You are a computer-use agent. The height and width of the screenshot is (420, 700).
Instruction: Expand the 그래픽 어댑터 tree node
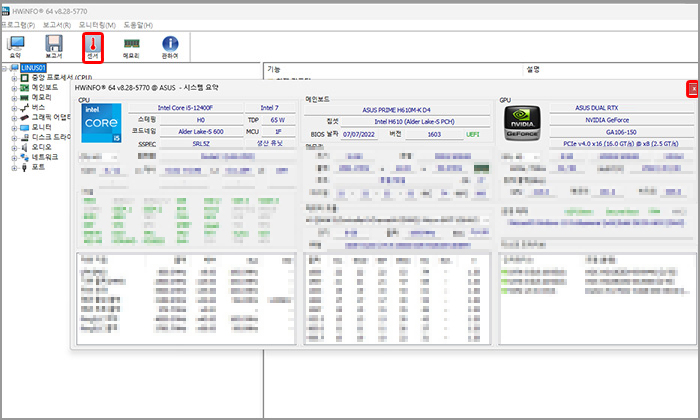[14, 118]
